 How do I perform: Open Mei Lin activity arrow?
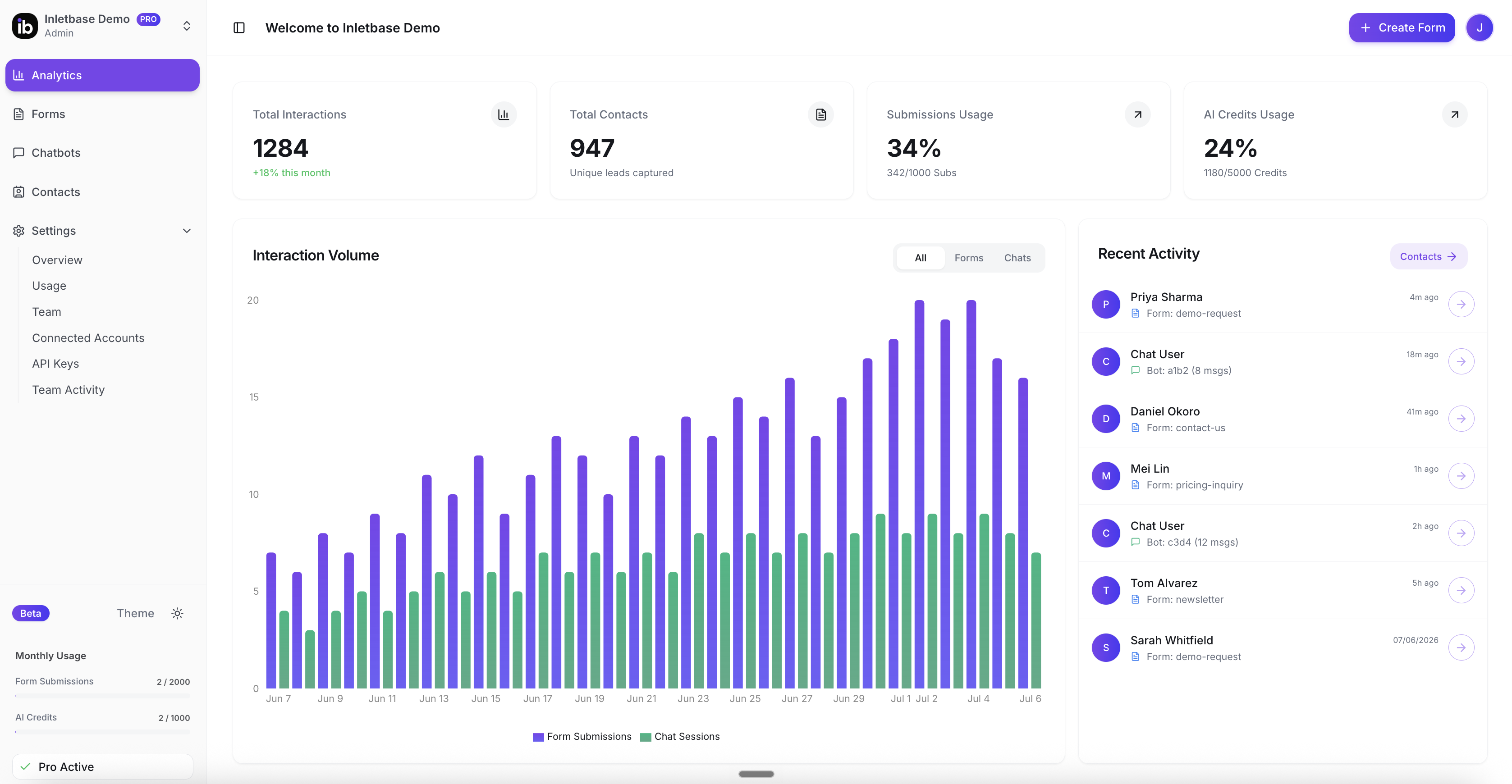pos(1461,476)
